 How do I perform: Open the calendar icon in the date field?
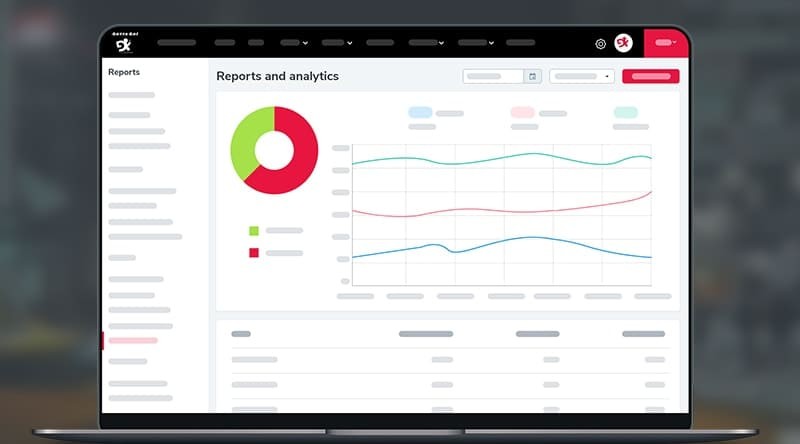tap(533, 76)
